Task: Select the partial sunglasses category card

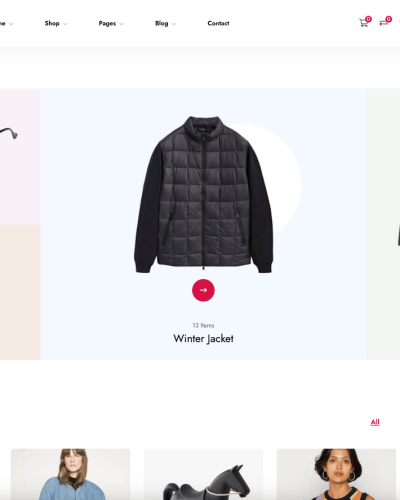Action: (x=20, y=156)
